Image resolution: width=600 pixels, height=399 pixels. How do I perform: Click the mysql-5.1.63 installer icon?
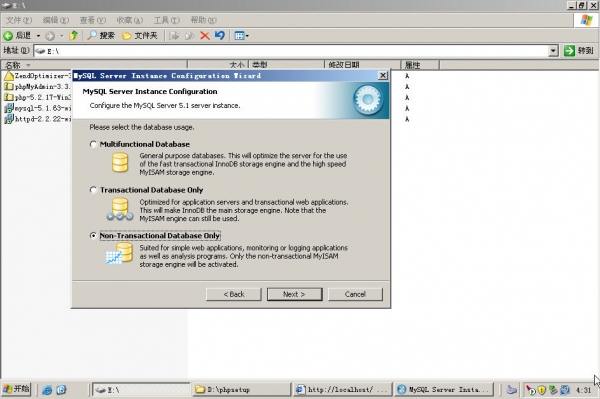click(9, 108)
